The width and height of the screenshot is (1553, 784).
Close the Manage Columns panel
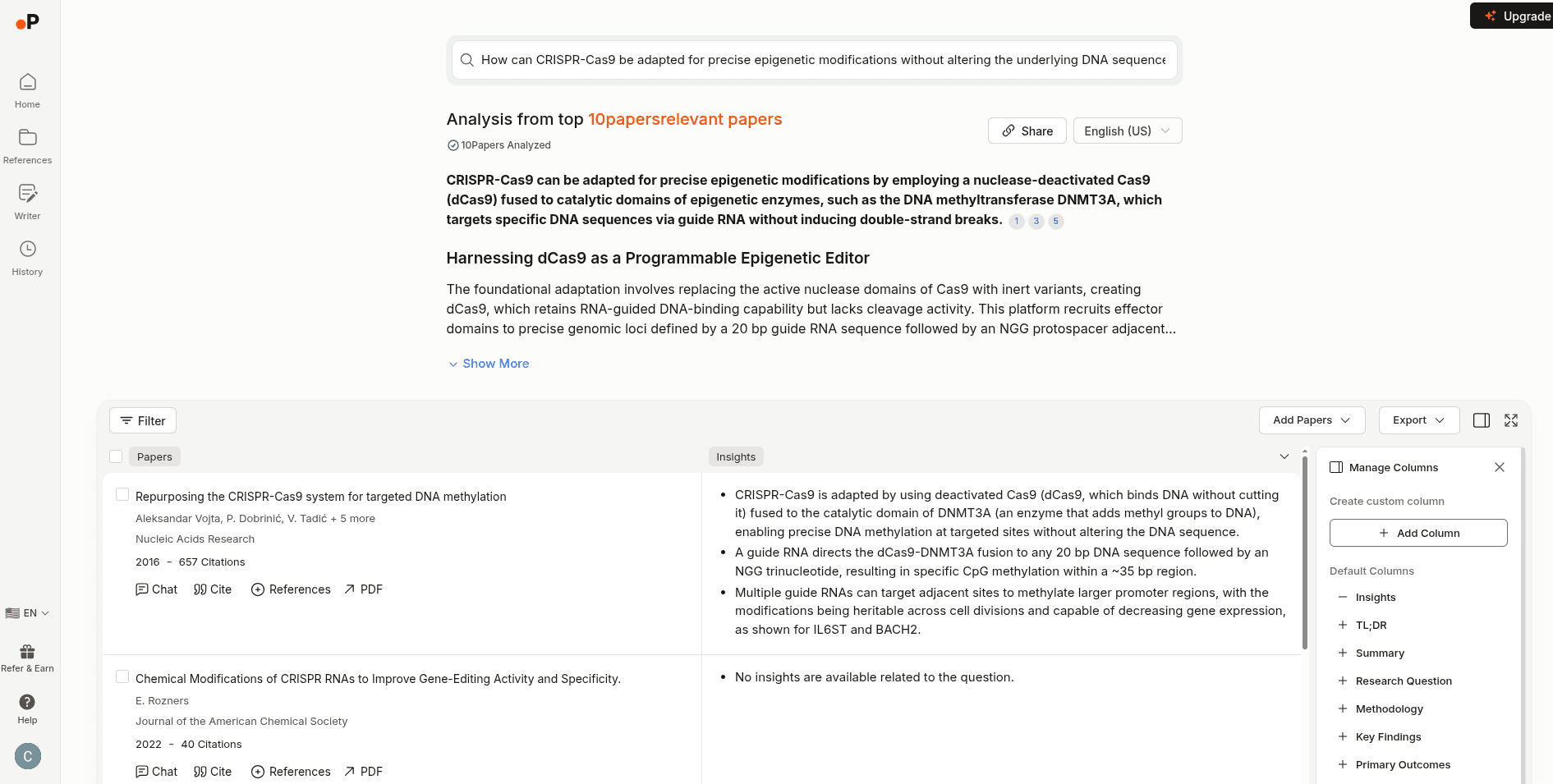click(x=1500, y=467)
